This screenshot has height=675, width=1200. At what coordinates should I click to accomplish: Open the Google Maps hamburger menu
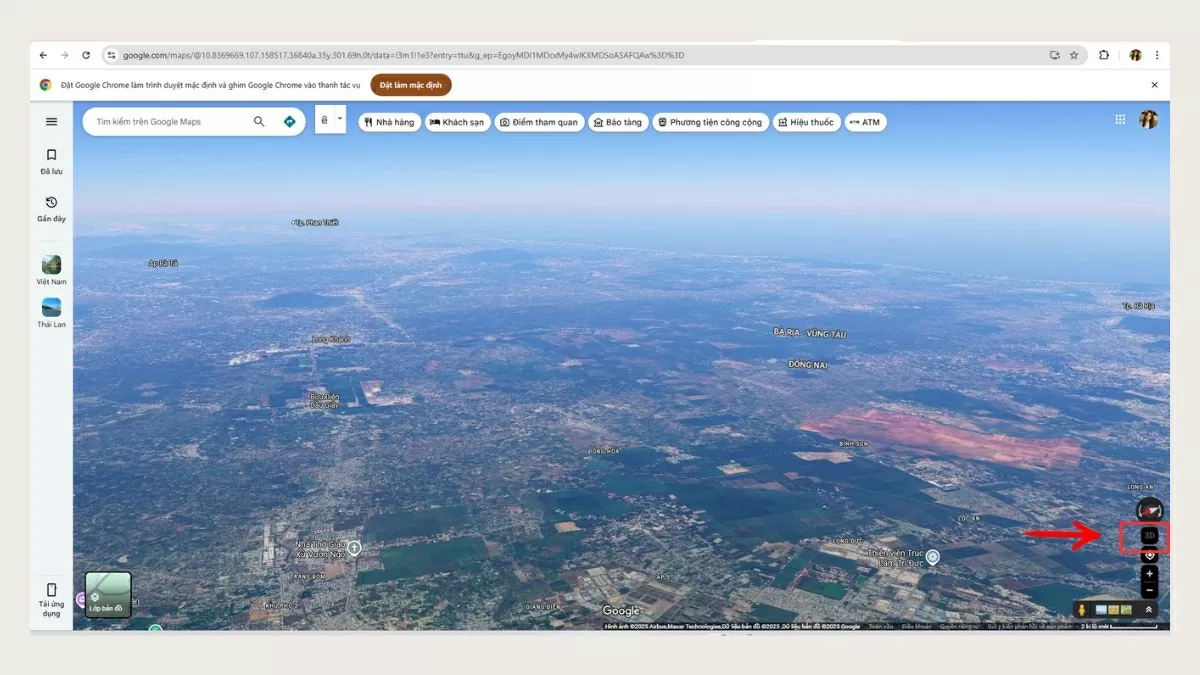[x=52, y=122]
